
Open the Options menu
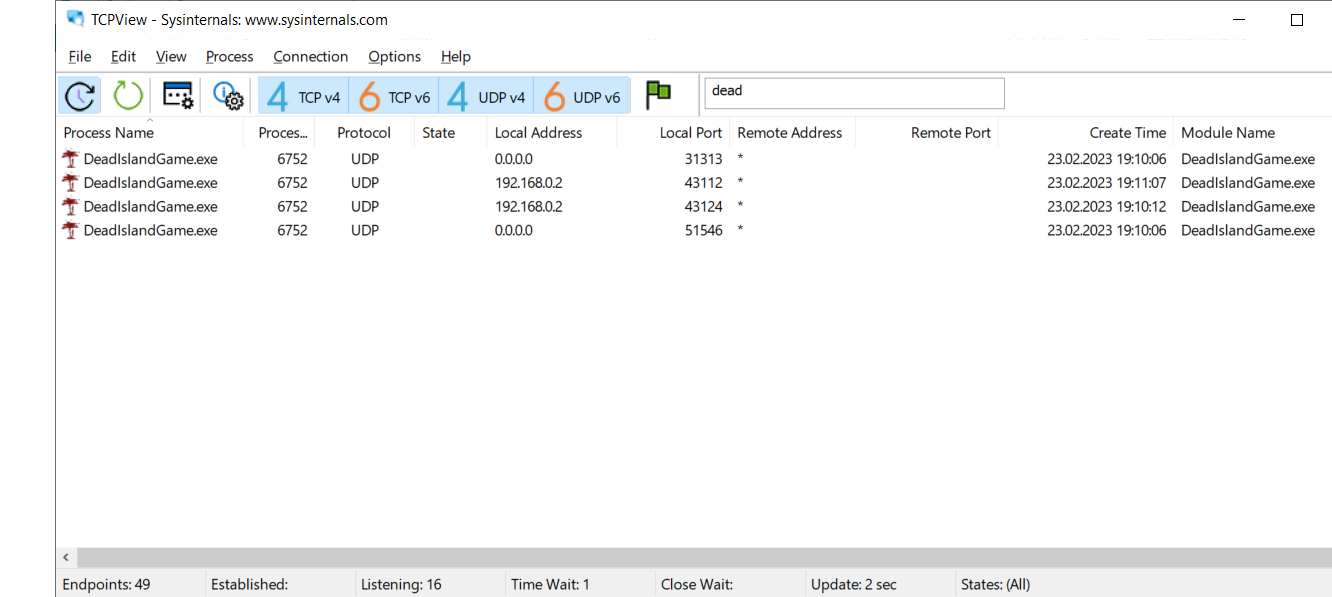tap(394, 57)
